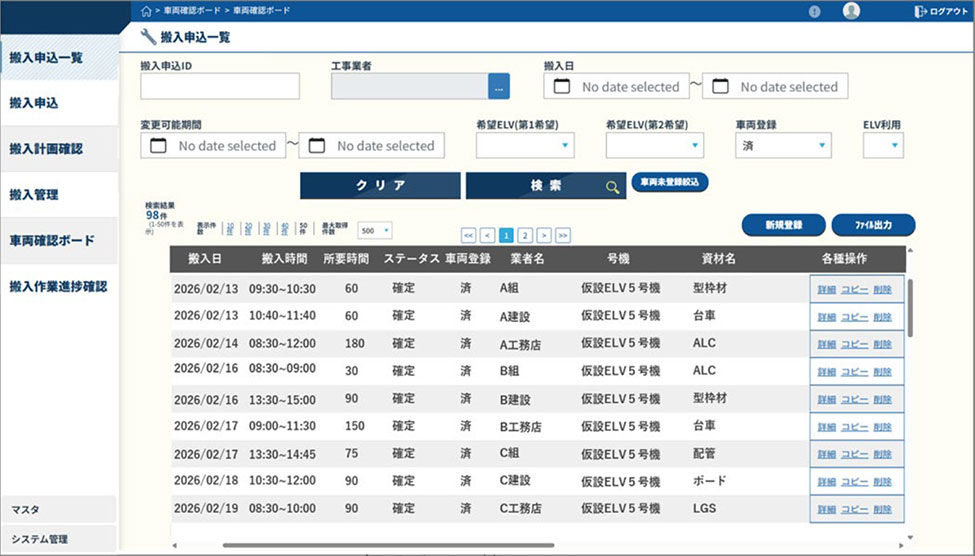
Task: Click the 資材名 column header
Action: click(718, 259)
